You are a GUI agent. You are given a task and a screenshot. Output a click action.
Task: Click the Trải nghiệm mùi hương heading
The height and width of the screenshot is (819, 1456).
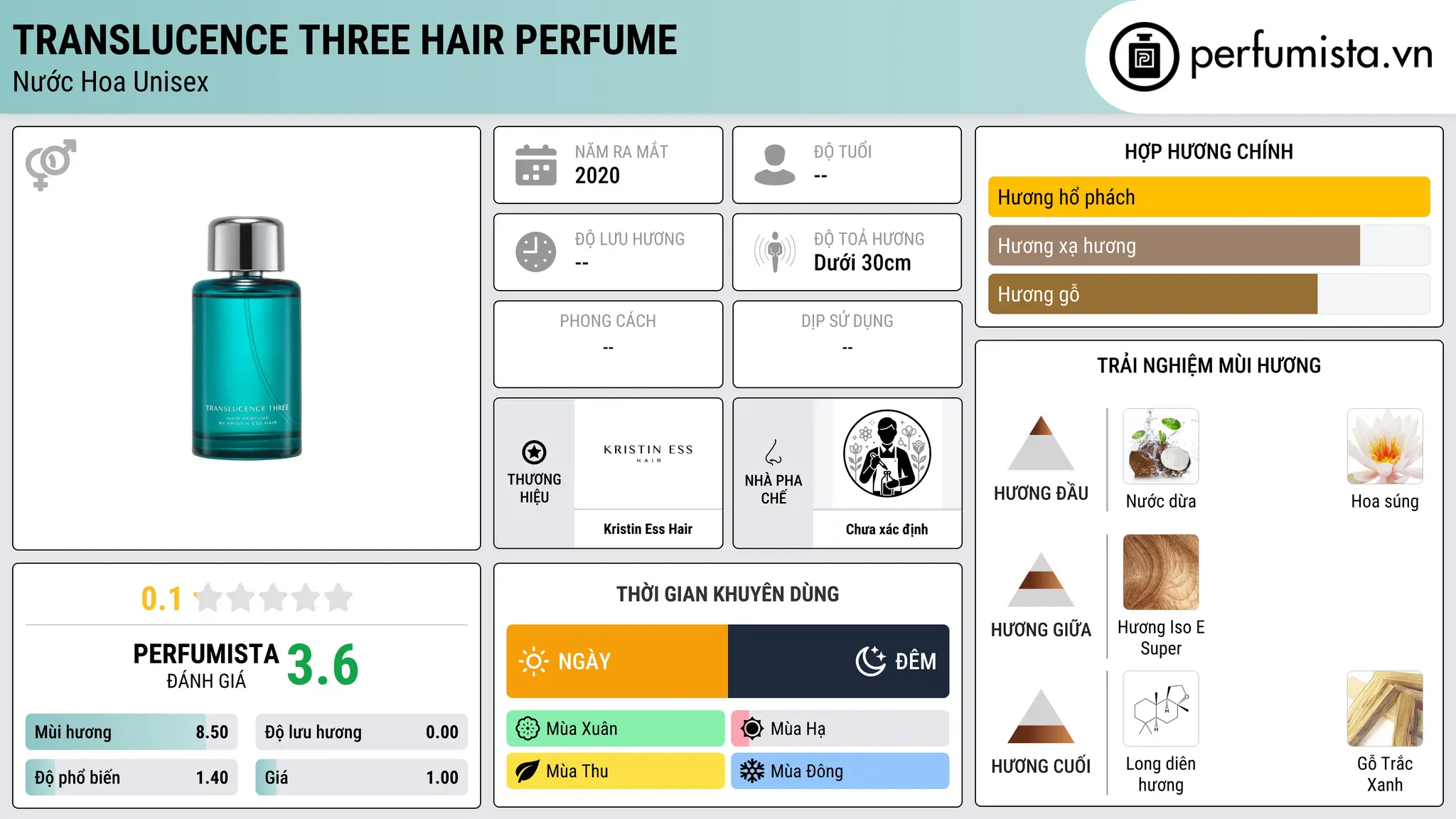tap(1209, 365)
